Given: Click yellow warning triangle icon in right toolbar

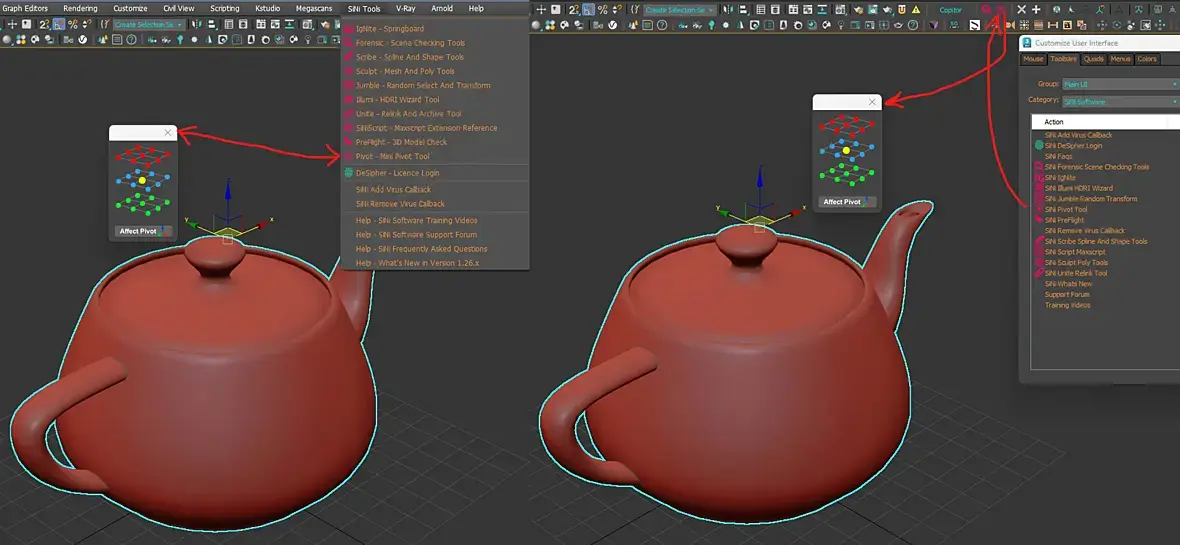Looking at the screenshot, I should coord(916,10).
